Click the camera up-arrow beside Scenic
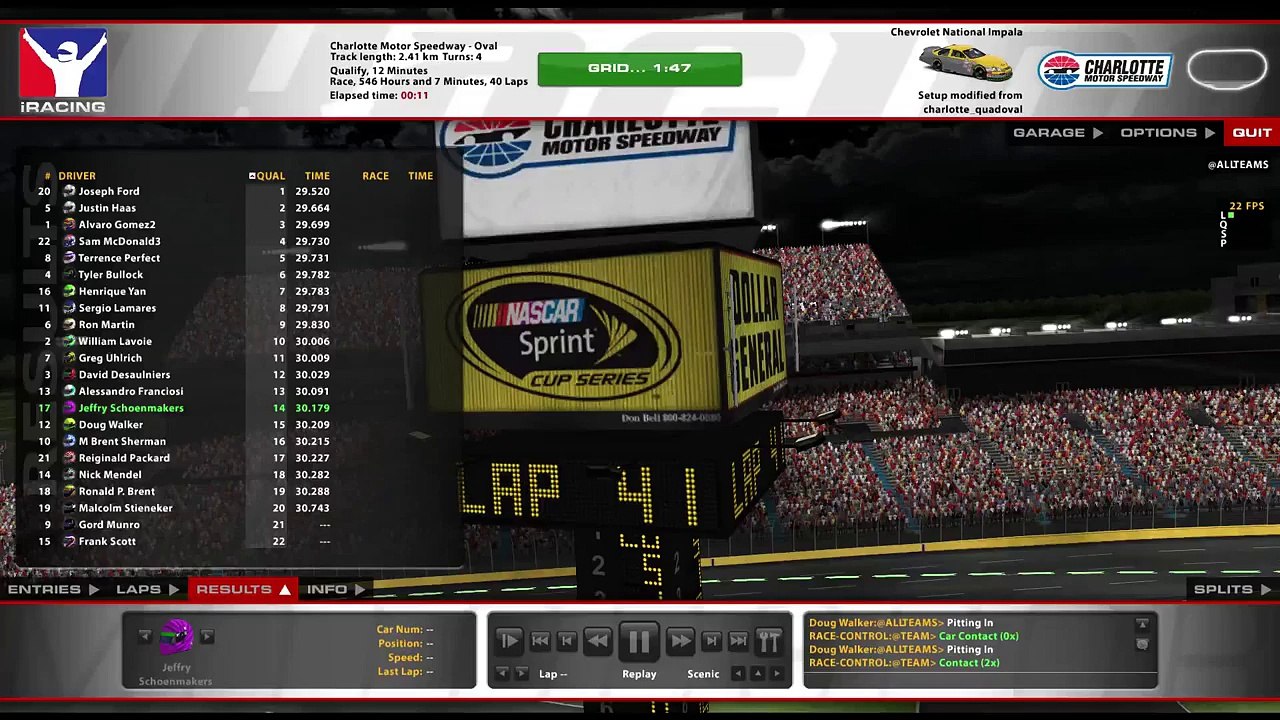Viewport: 1280px width, 720px height. 757,673
